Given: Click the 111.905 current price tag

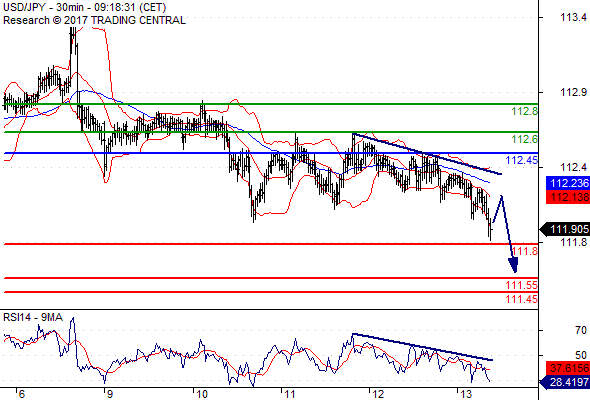Looking at the screenshot, I should click(x=565, y=229).
